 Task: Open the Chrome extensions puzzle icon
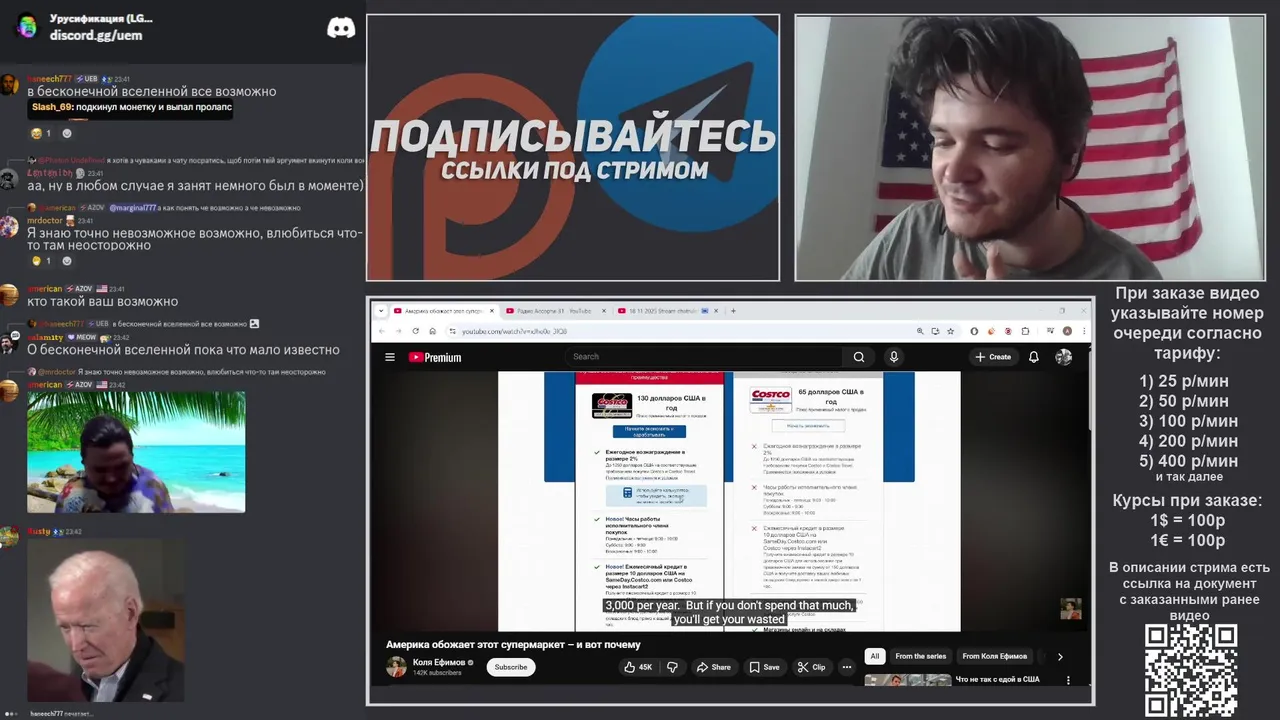click(1026, 331)
